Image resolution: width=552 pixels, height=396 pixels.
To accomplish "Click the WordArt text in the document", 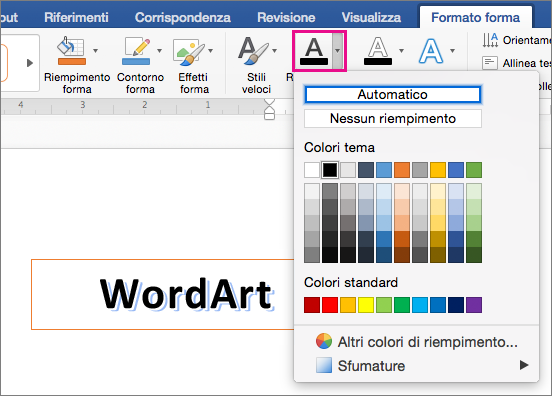I will pyautogui.click(x=187, y=294).
